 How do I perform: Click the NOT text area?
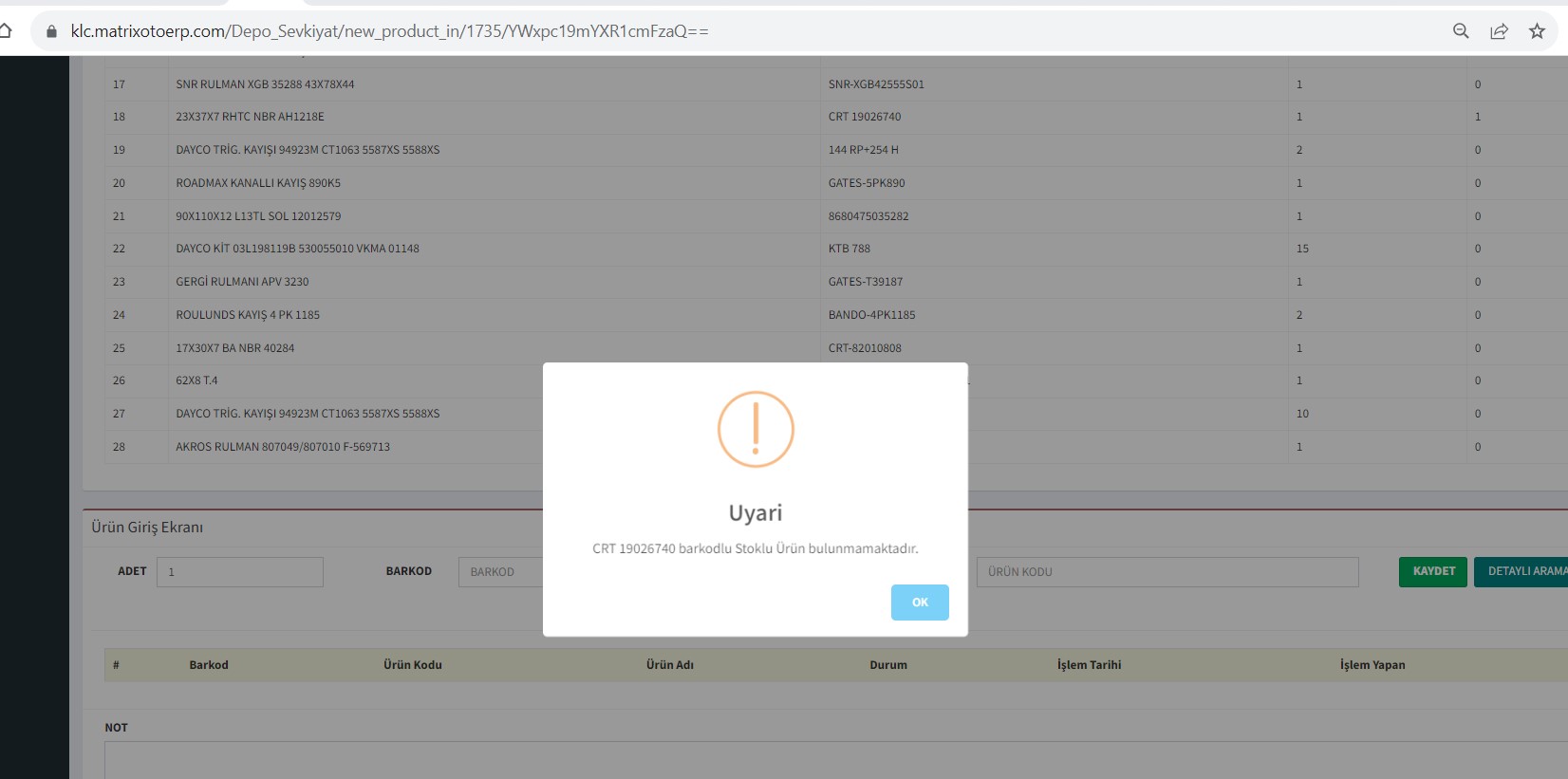835,759
